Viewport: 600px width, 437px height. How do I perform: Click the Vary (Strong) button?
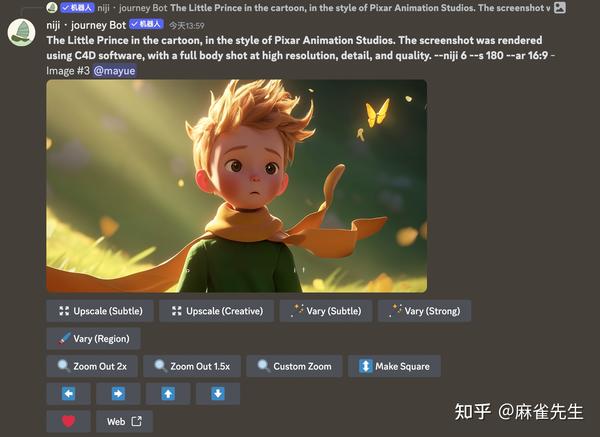[424, 311]
